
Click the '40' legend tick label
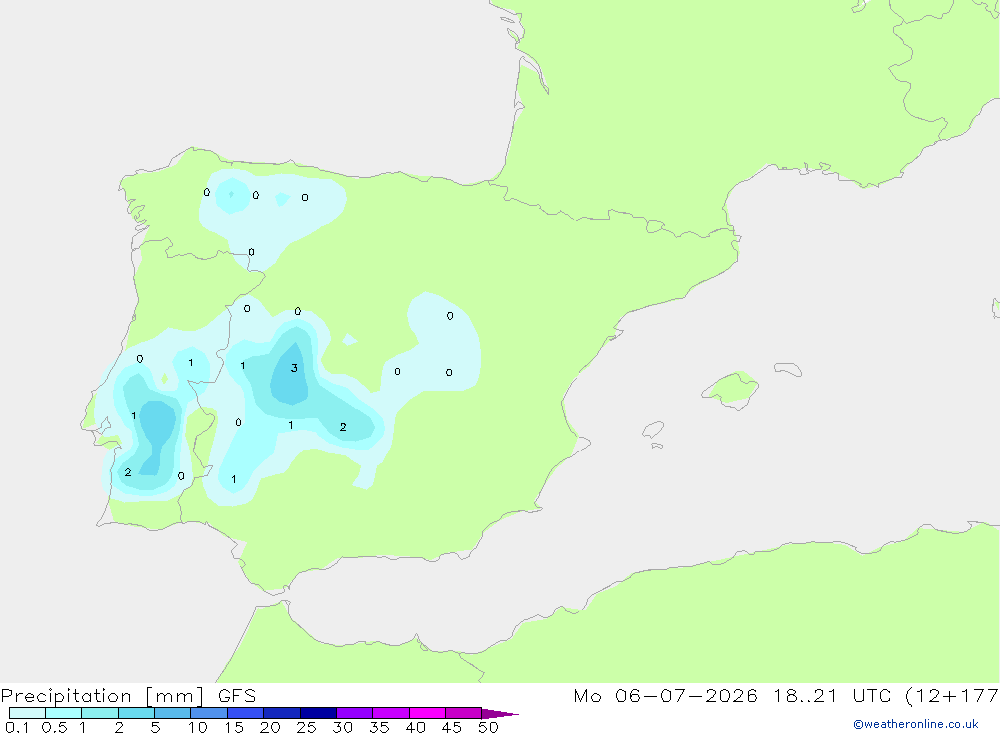click(x=415, y=727)
